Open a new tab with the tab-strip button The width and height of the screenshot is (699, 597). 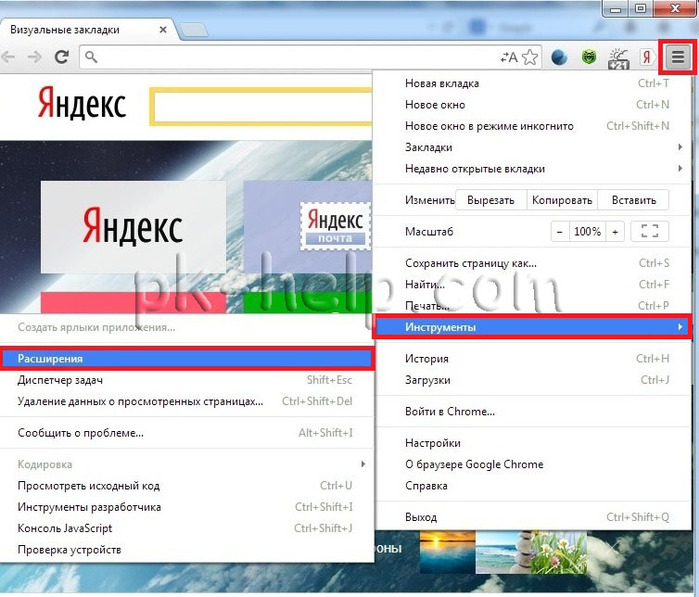coord(194,30)
